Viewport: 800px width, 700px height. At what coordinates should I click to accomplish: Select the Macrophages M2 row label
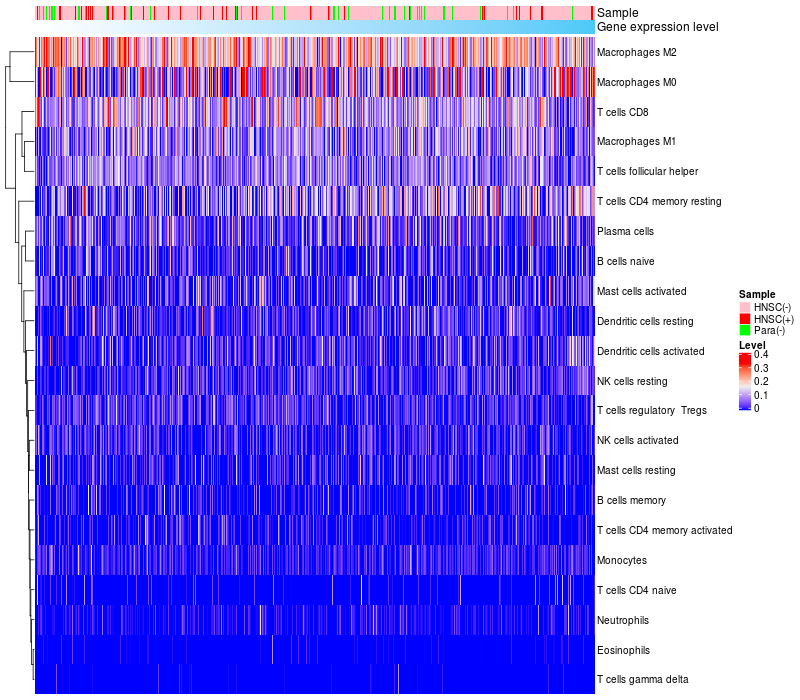coord(634,52)
